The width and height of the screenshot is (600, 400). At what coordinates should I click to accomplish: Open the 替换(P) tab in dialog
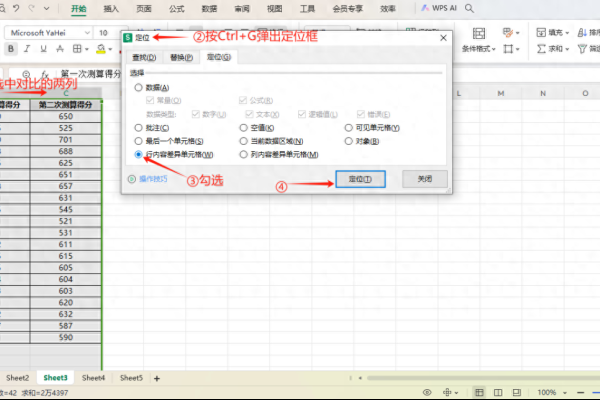(181, 57)
